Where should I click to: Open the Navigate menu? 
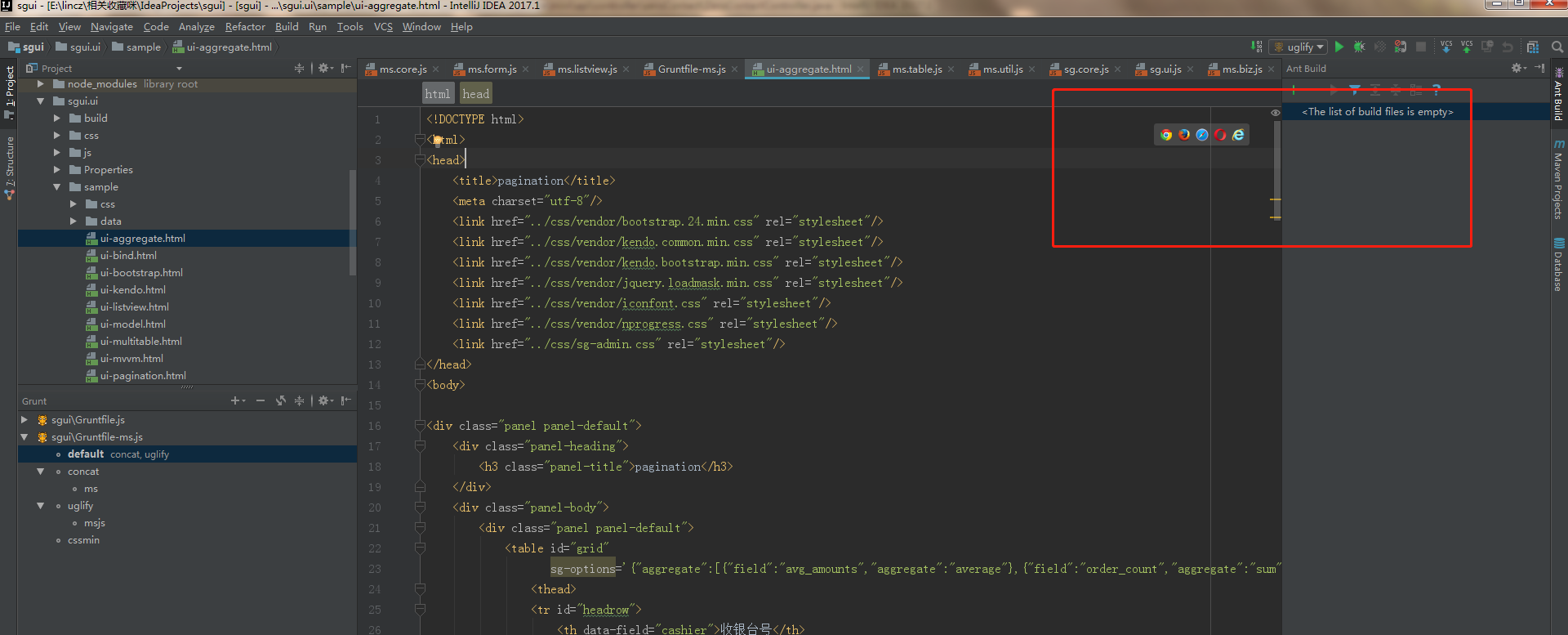click(111, 26)
